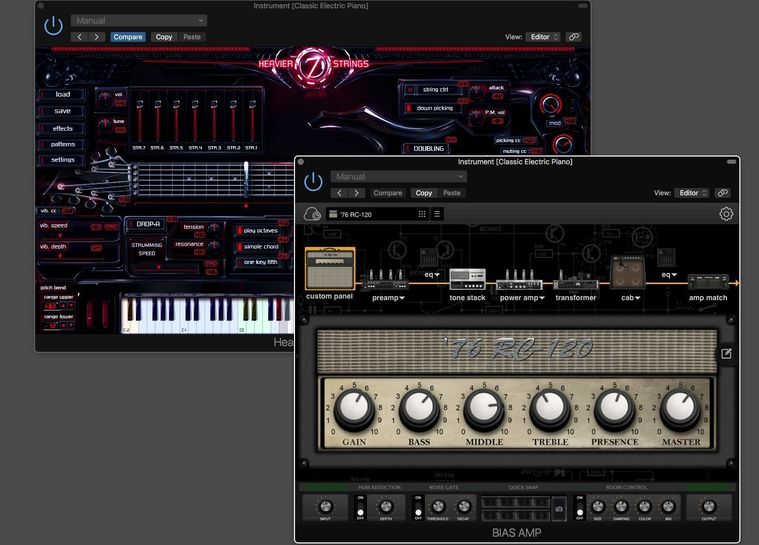Click Room Control SIZE knob
Viewport: 759px width, 545px height.
pos(598,507)
